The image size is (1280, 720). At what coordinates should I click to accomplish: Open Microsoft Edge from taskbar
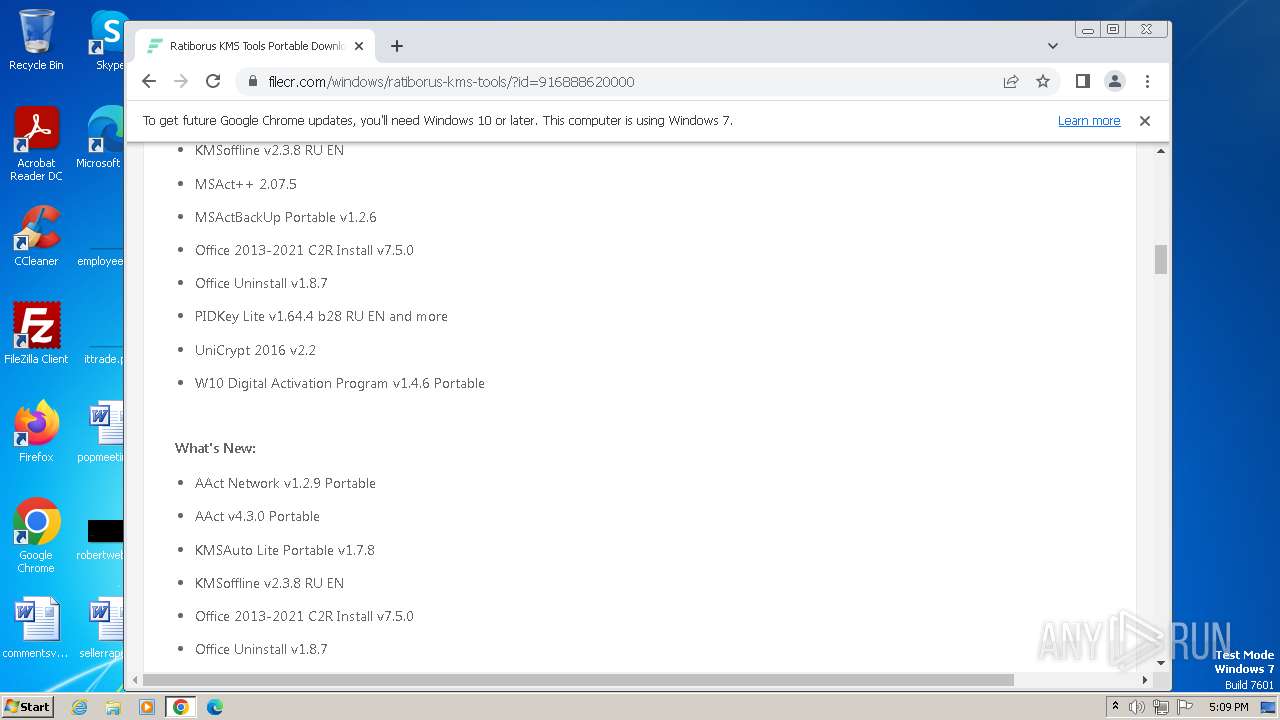(x=214, y=707)
